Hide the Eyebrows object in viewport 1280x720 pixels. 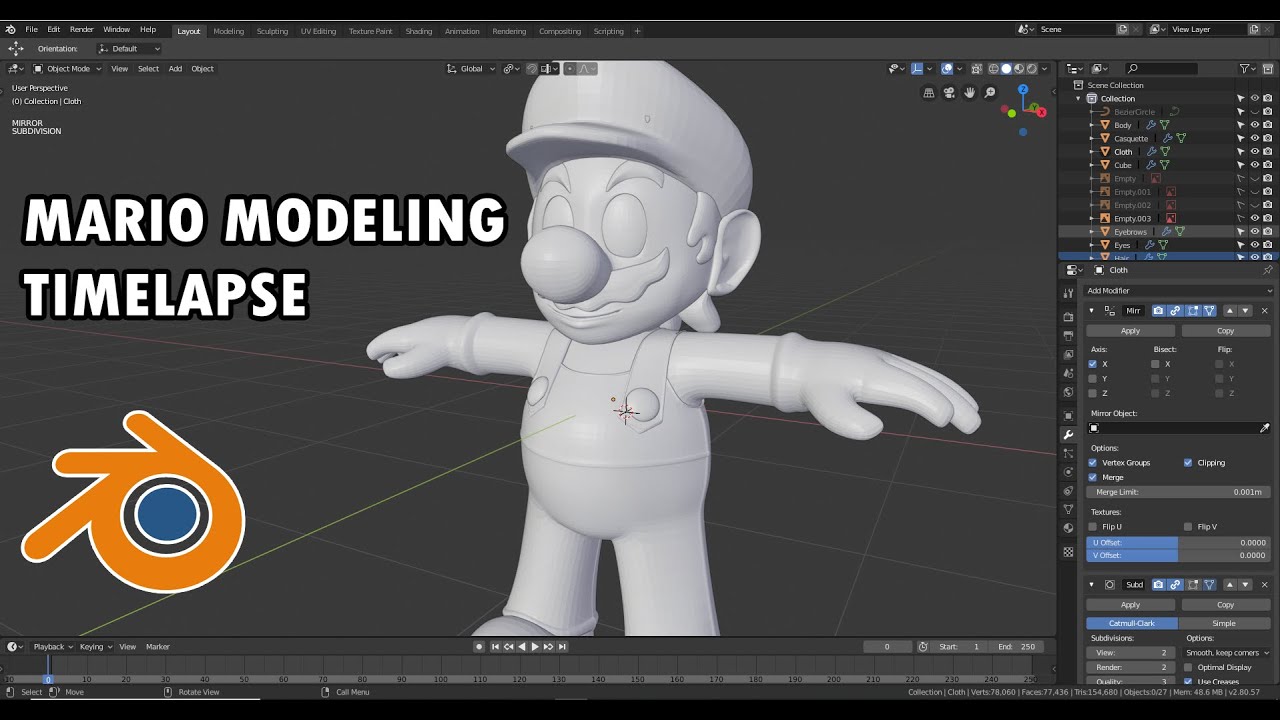click(1254, 231)
